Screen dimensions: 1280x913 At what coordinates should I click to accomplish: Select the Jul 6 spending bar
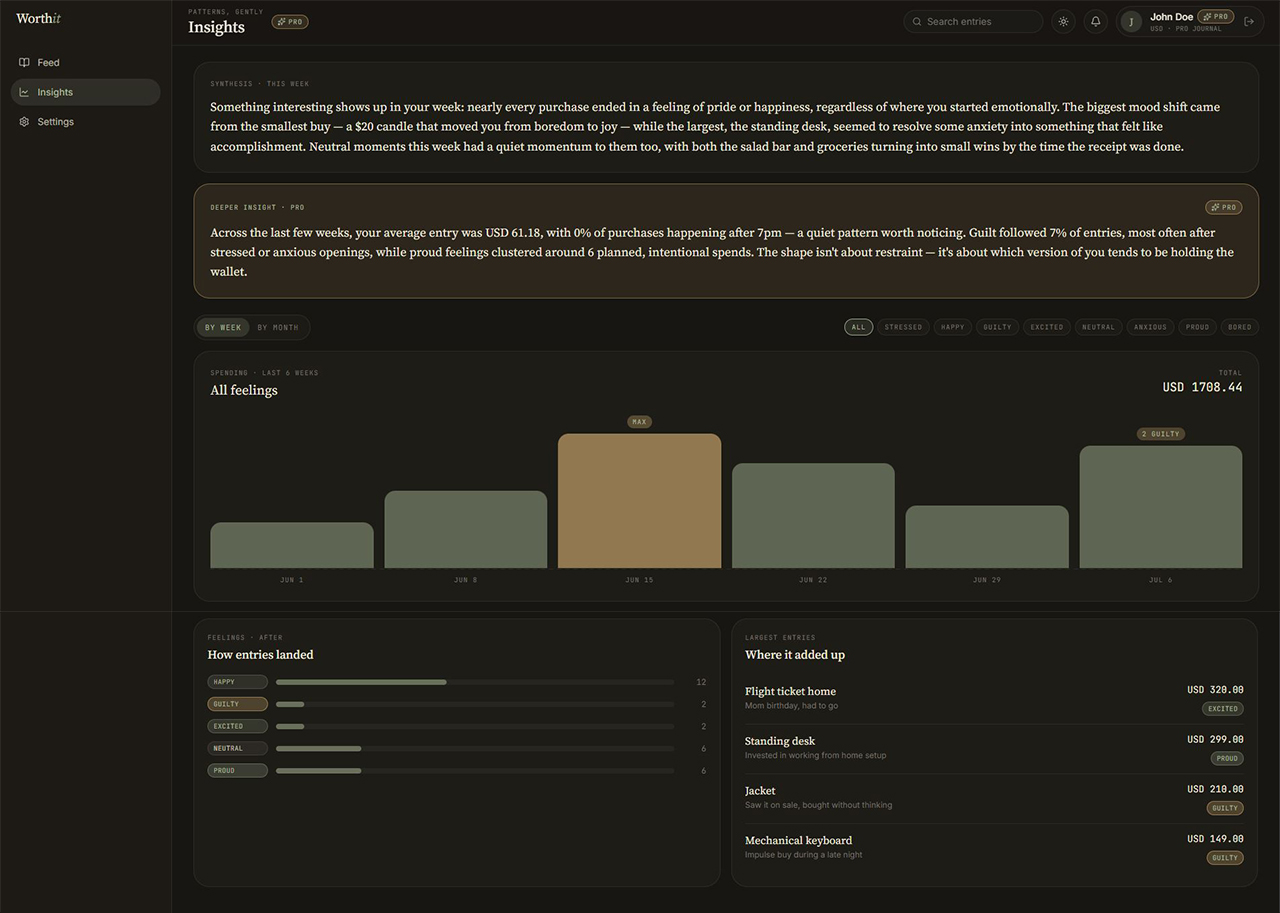[1161, 507]
